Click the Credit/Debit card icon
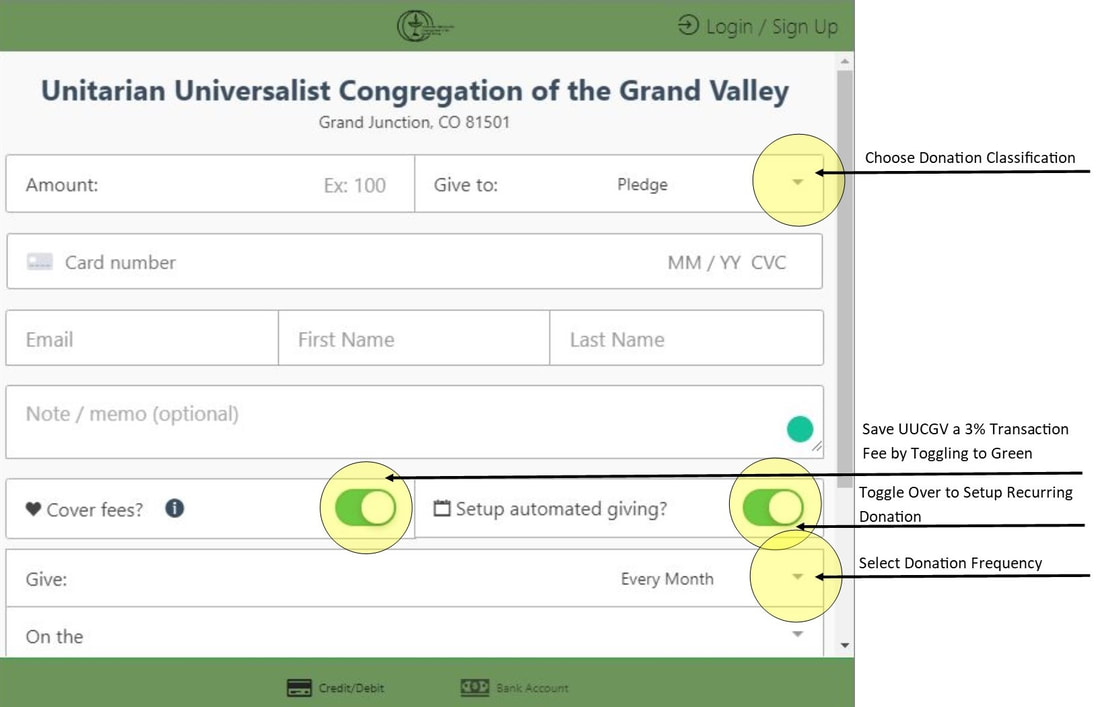The image size is (1100, 707). [300, 688]
